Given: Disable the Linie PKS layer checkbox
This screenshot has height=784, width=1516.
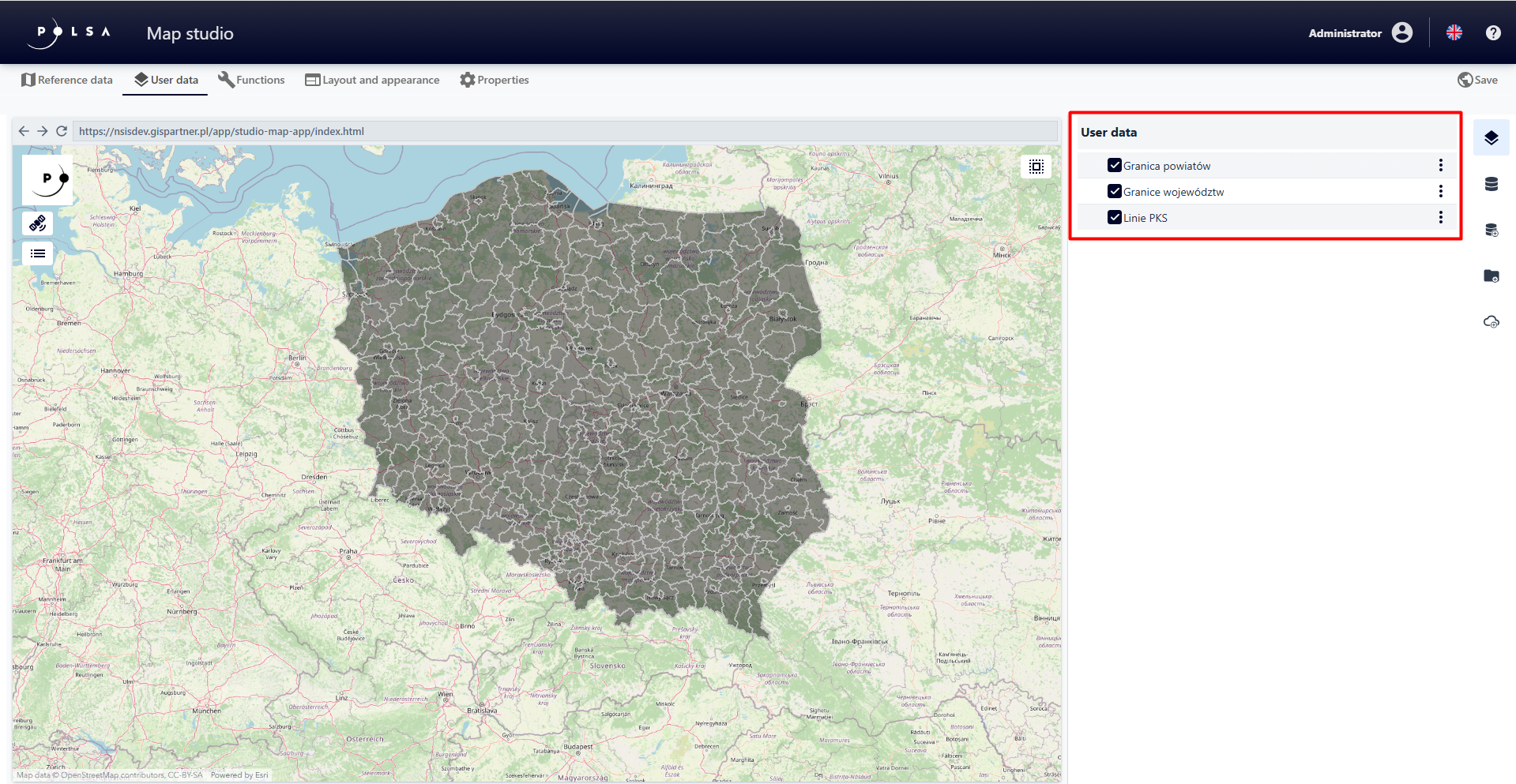Looking at the screenshot, I should click(1114, 218).
